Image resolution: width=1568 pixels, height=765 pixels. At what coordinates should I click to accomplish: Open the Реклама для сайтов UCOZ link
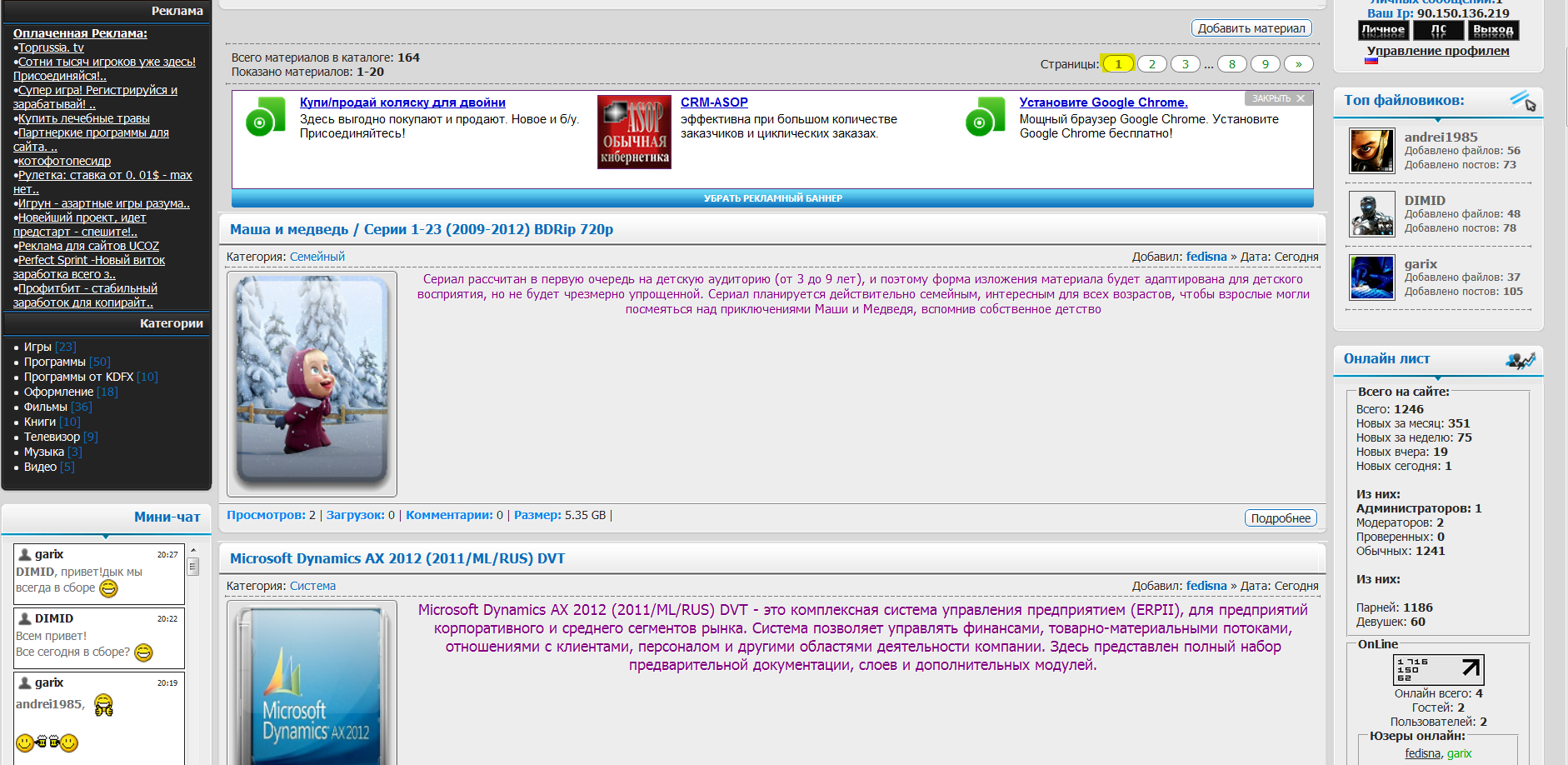pos(88,246)
